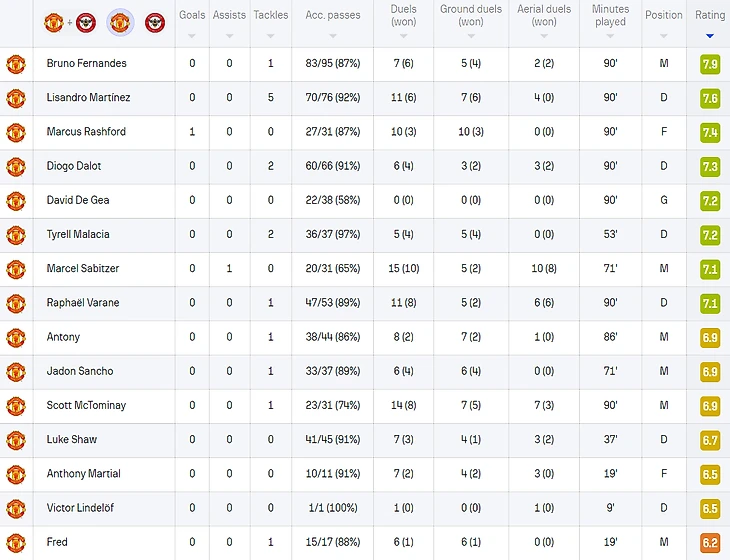Click the Minutes played column header
730x560 pixels.
[x=610, y=15]
